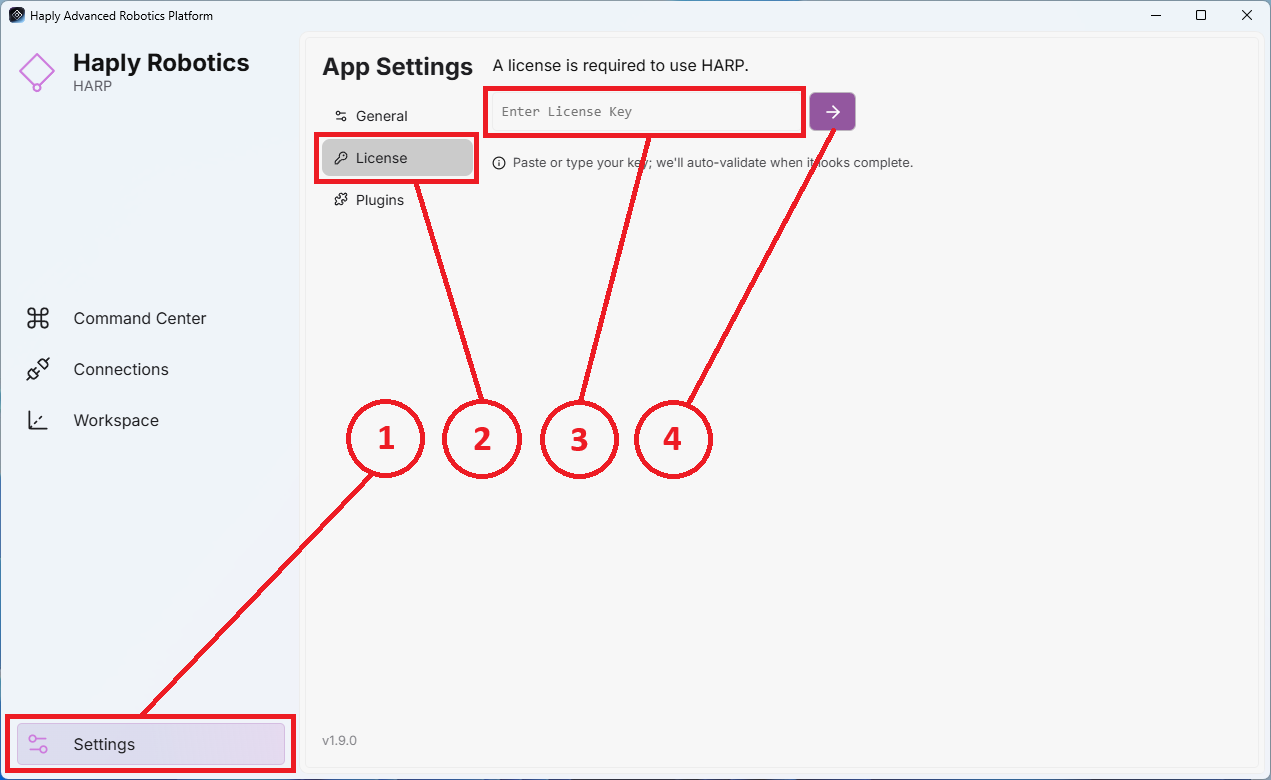Click the Connections plug icon
The height and width of the screenshot is (780, 1271).
[38, 370]
